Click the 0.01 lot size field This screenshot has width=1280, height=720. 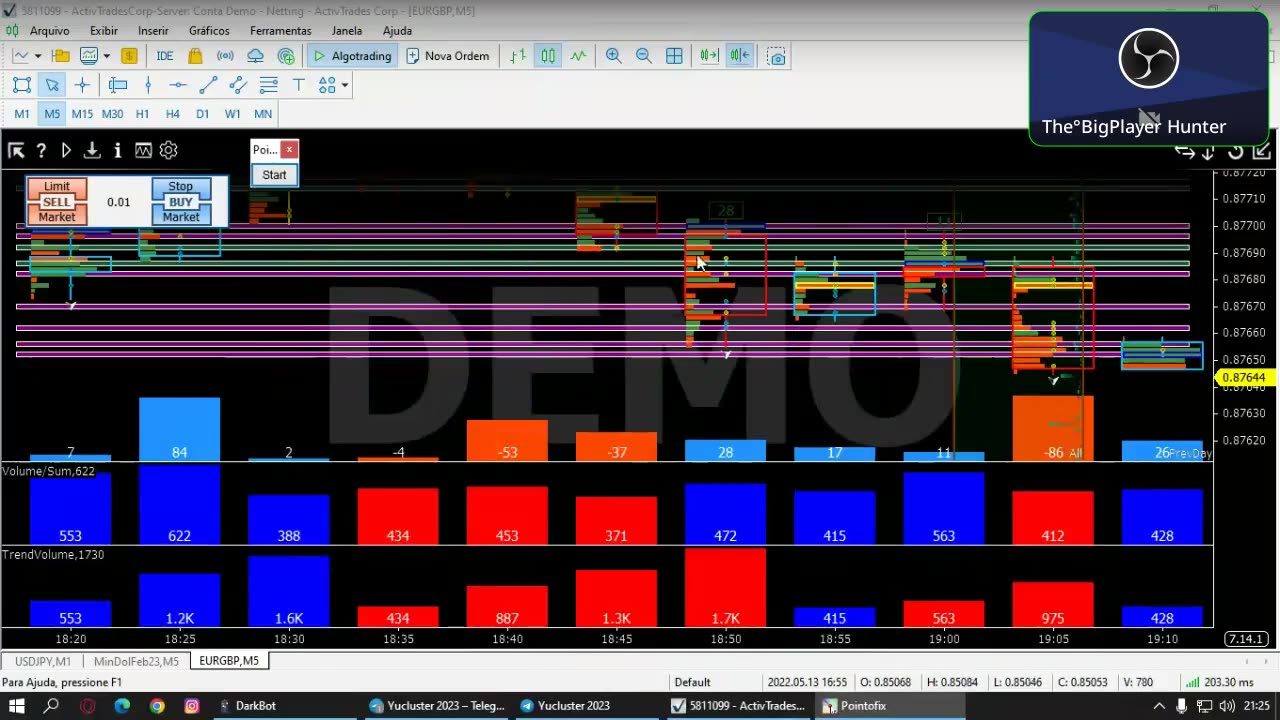pyautogui.click(x=119, y=202)
